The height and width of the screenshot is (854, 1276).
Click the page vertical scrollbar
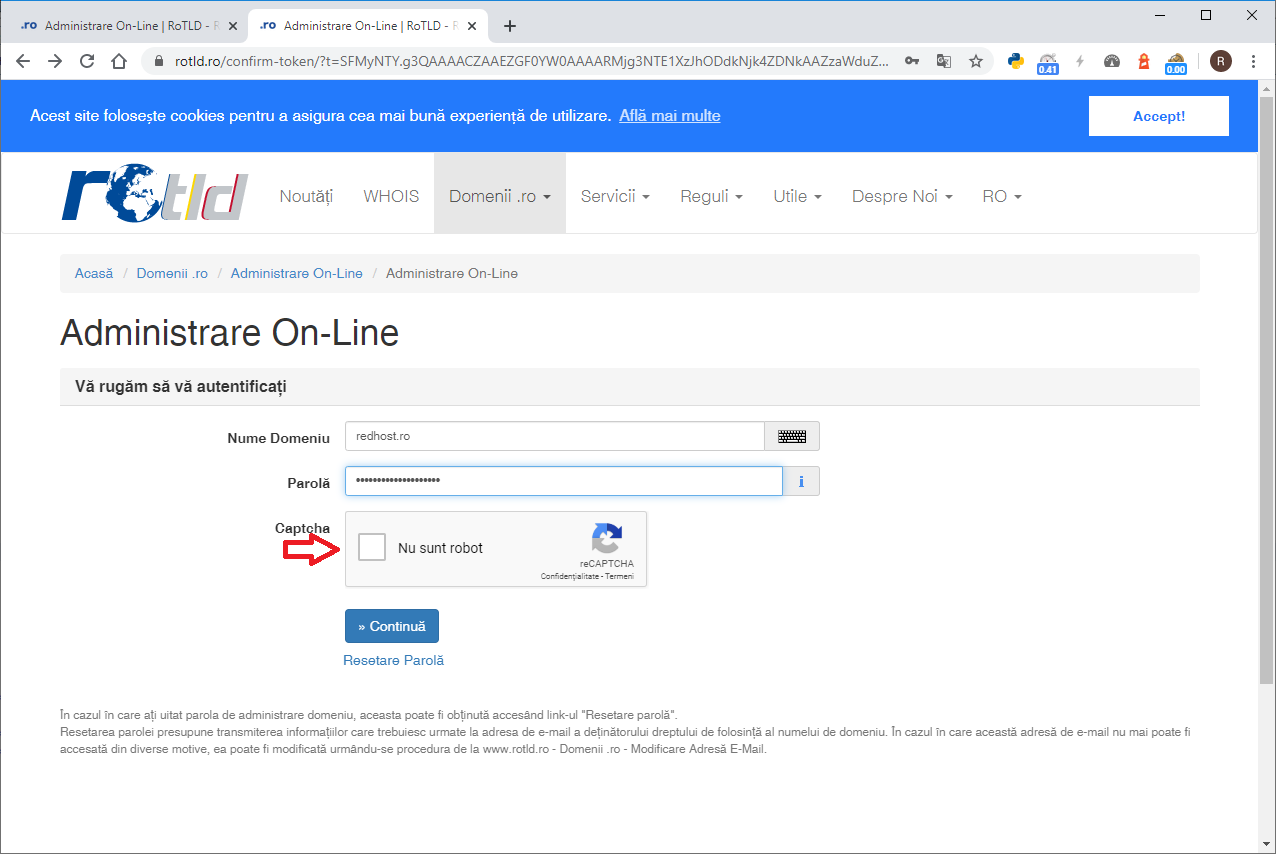[x=1266, y=400]
